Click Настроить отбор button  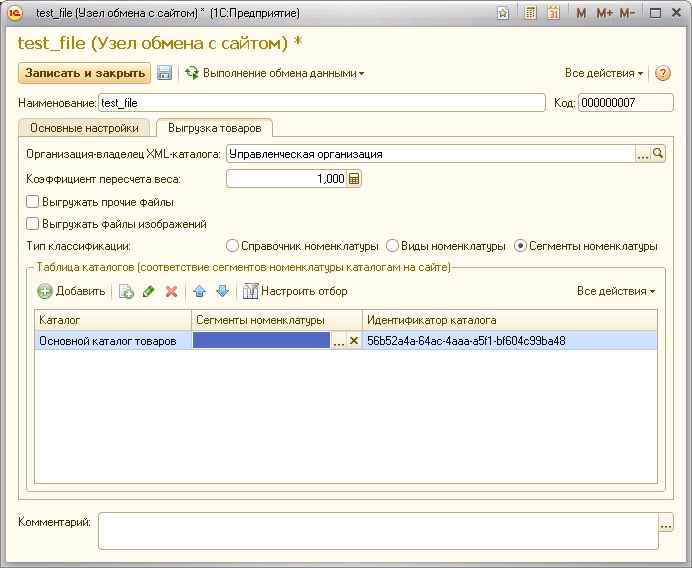[x=295, y=291]
